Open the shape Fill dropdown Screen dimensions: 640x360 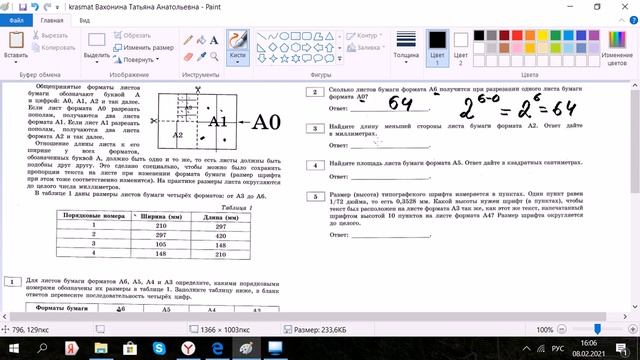(366, 48)
